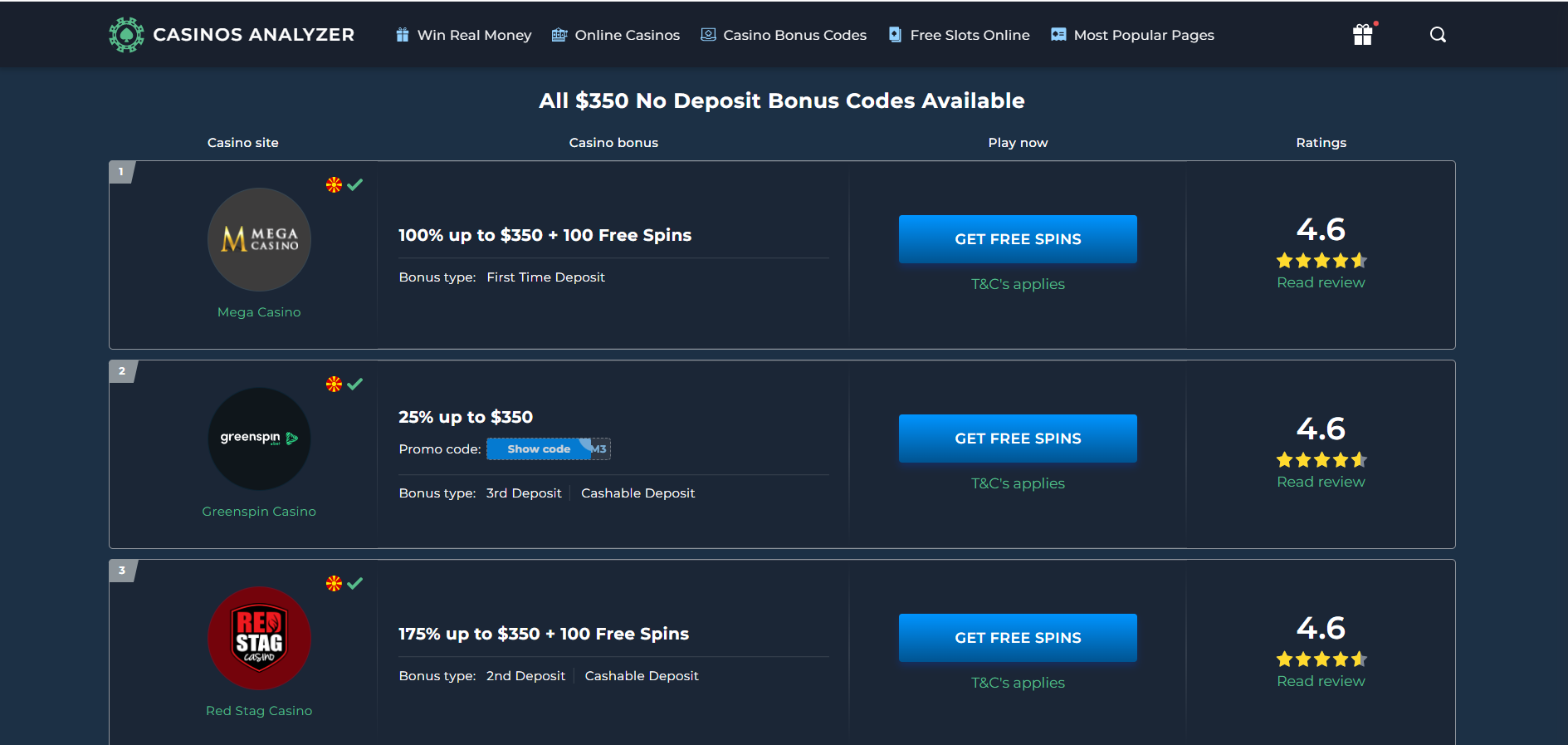Read the Greenspin Casino review

(1321, 482)
